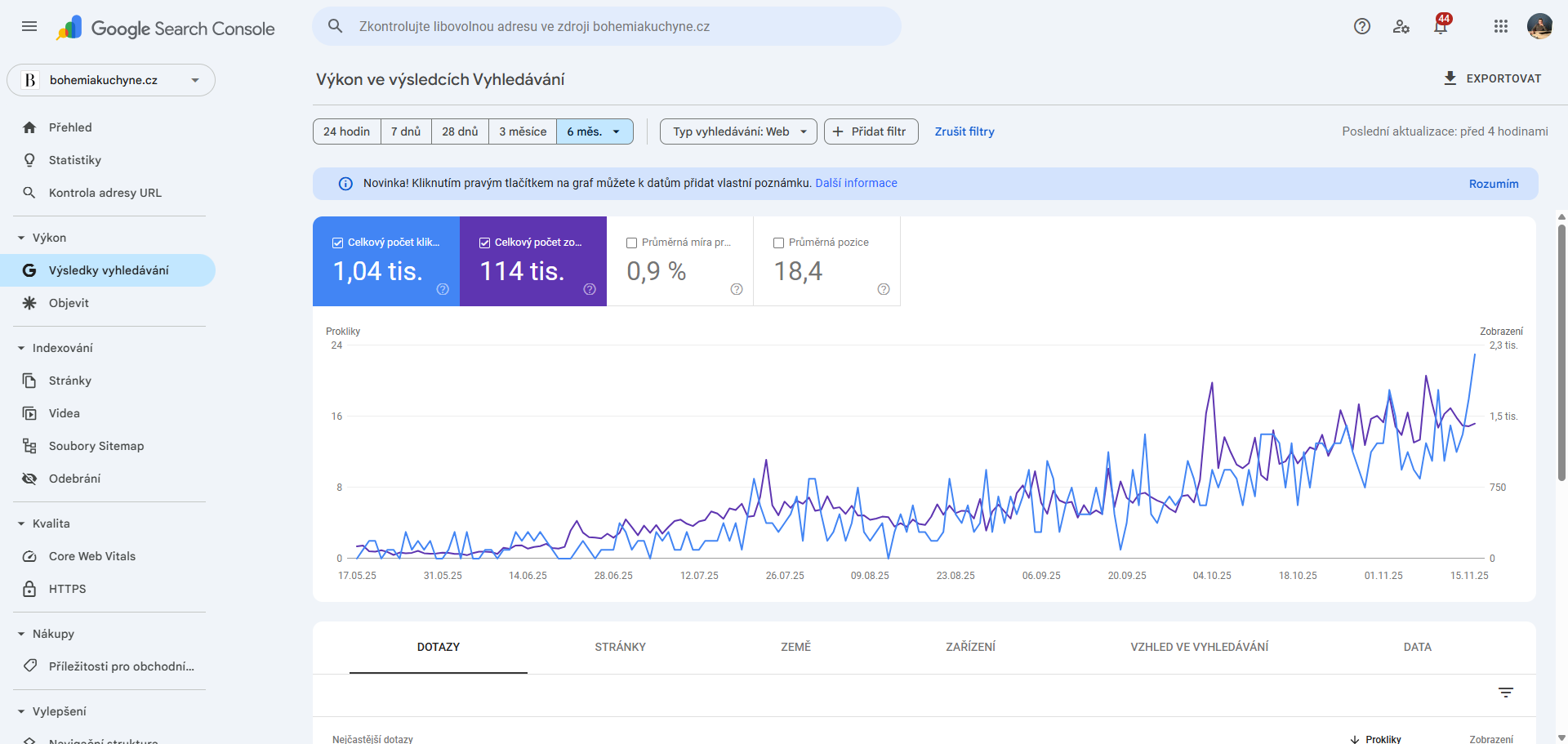Open the Google apps grid

[x=1500, y=26]
